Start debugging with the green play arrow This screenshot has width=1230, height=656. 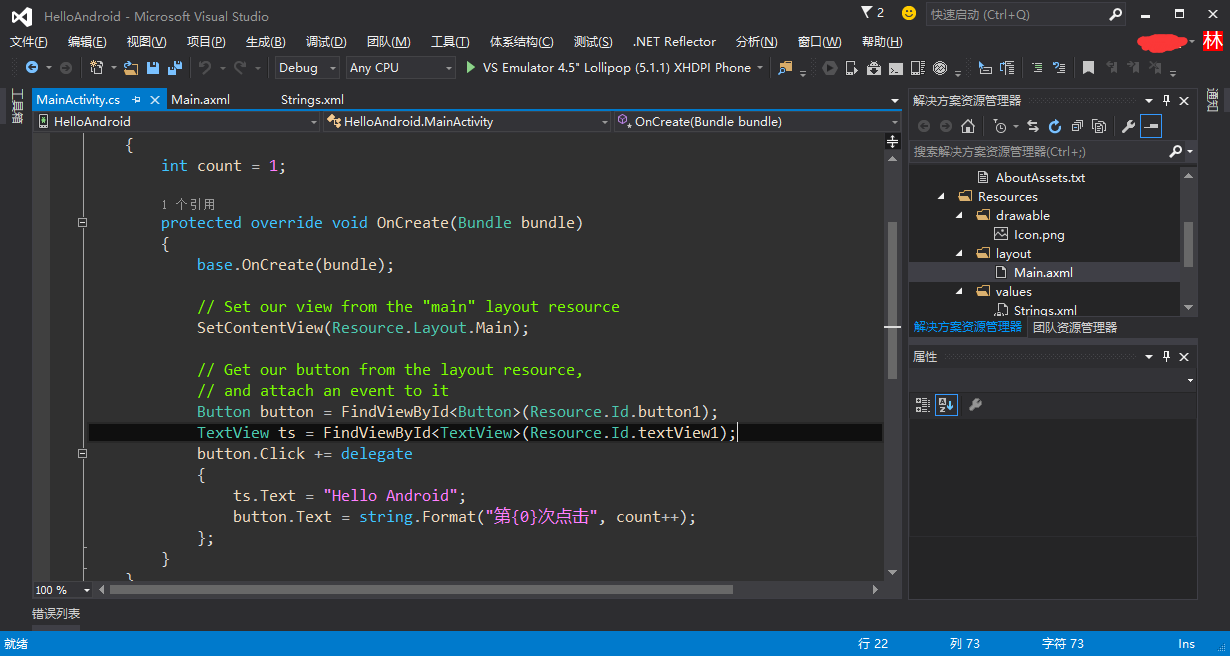point(472,68)
